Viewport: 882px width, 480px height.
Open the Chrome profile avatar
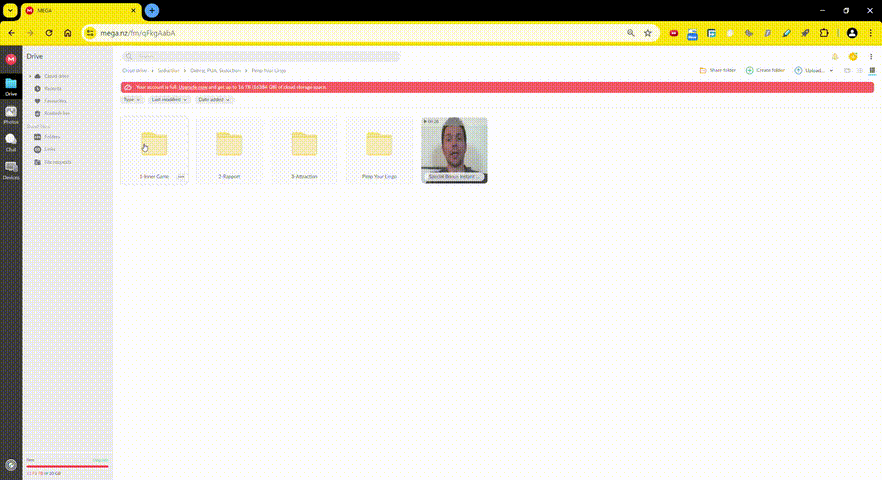pyautogui.click(x=852, y=33)
